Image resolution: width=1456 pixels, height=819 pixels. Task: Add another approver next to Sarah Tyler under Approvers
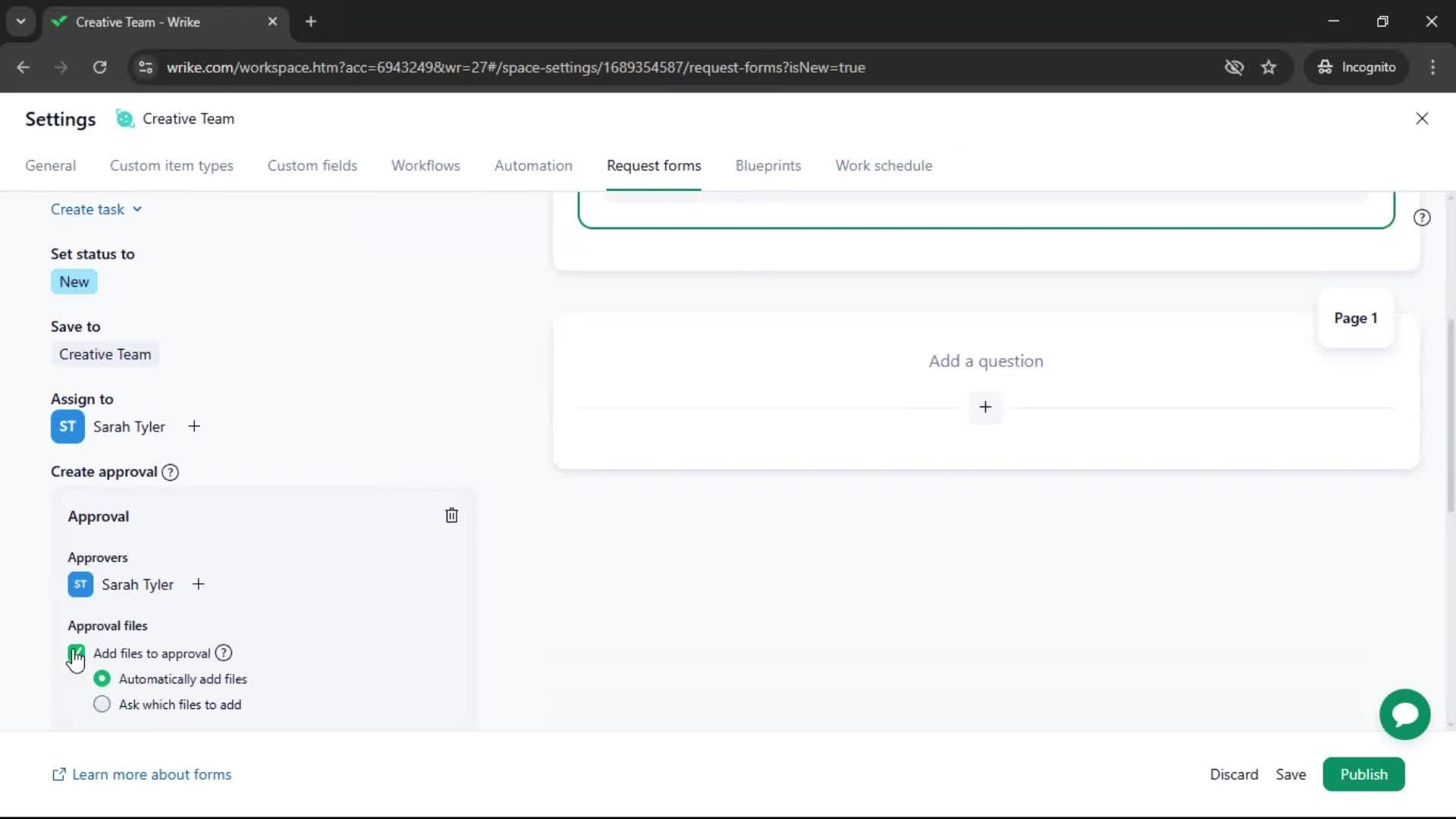click(198, 584)
